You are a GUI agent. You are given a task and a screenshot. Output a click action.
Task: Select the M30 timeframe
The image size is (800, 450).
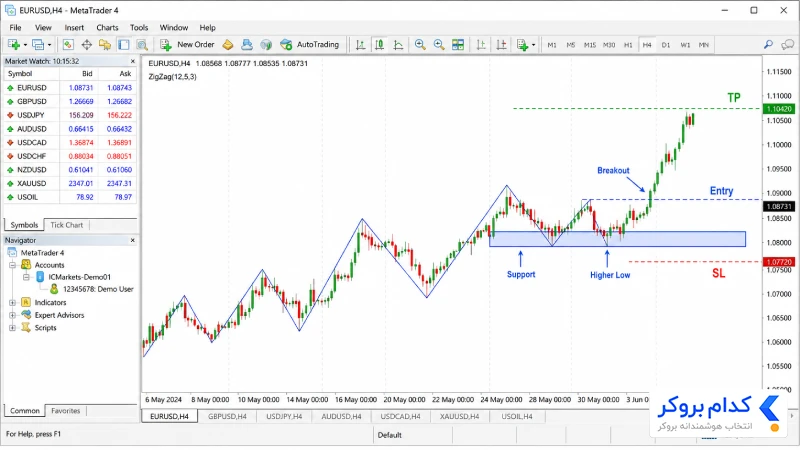[x=609, y=45]
